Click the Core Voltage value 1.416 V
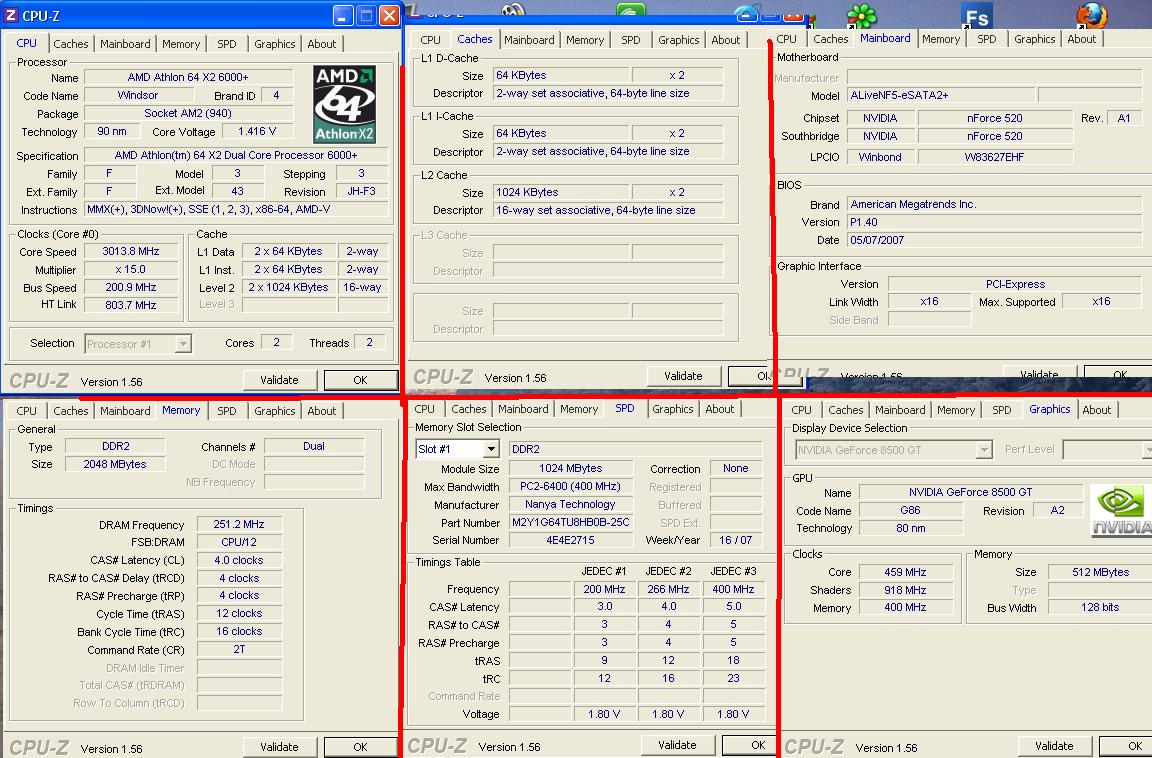1152x758 pixels. (257, 131)
